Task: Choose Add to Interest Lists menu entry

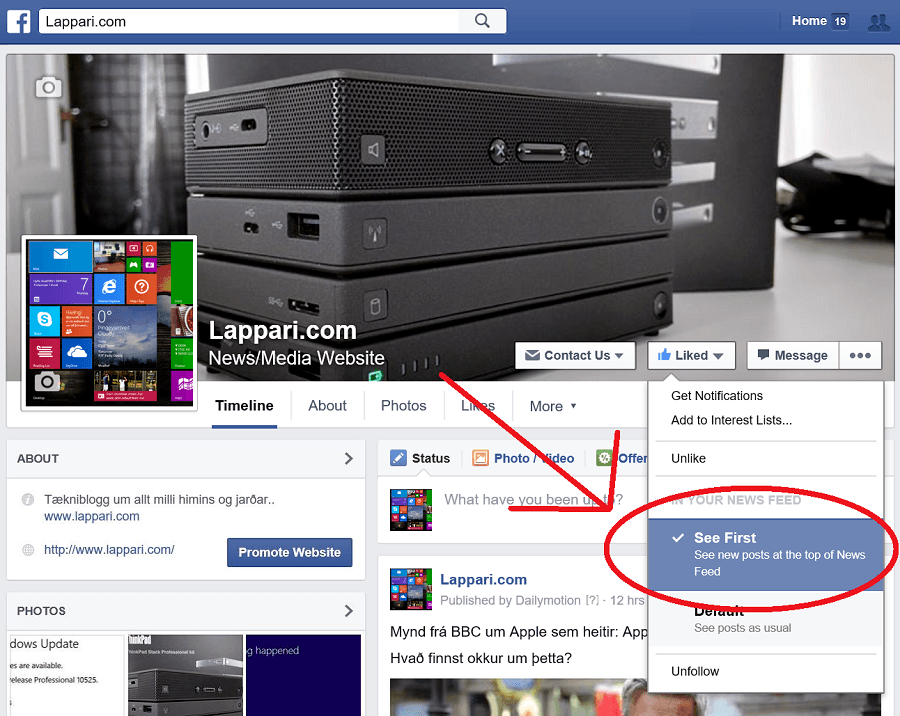Action: [x=731, y=420]
